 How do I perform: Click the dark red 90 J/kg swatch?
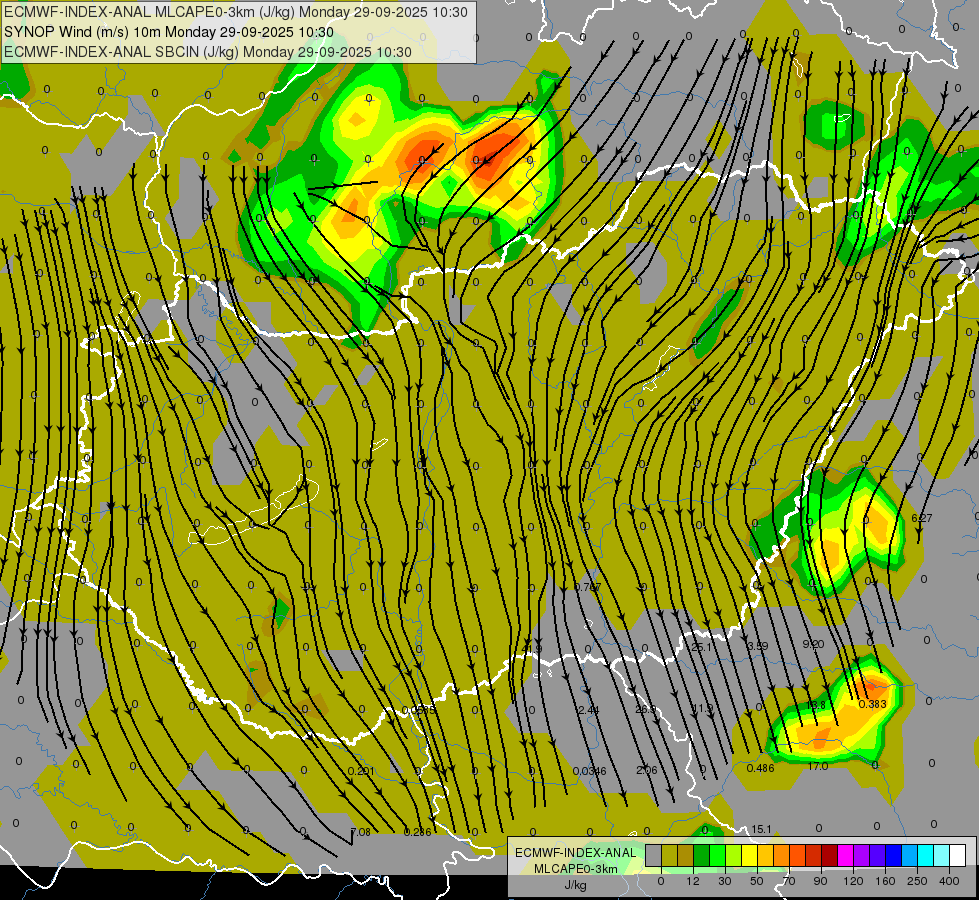point(829,855)
